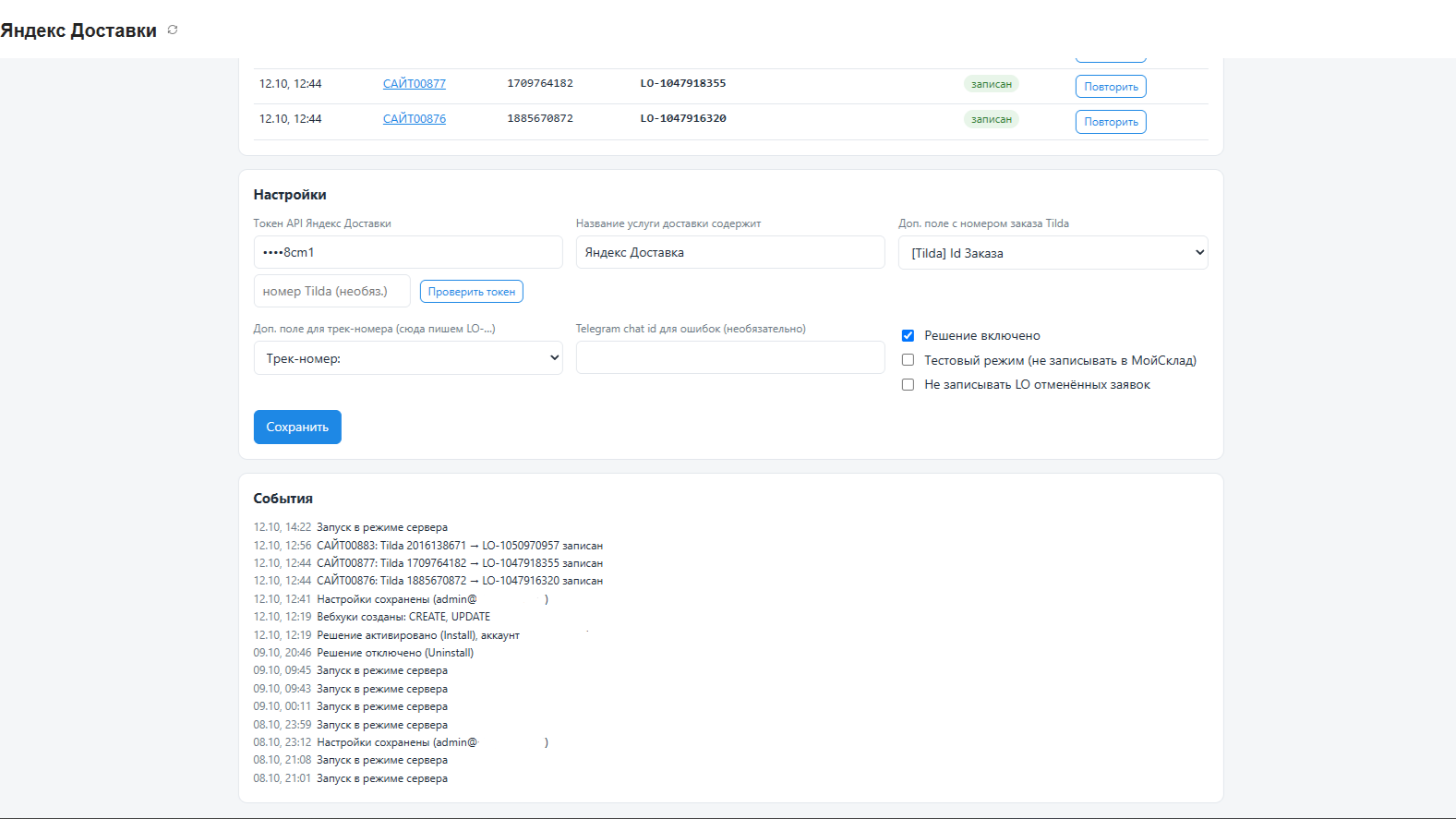Click записан status for САЙТ00877
Viewport: 1456px width, 819px height.
[x=992, y=84]
